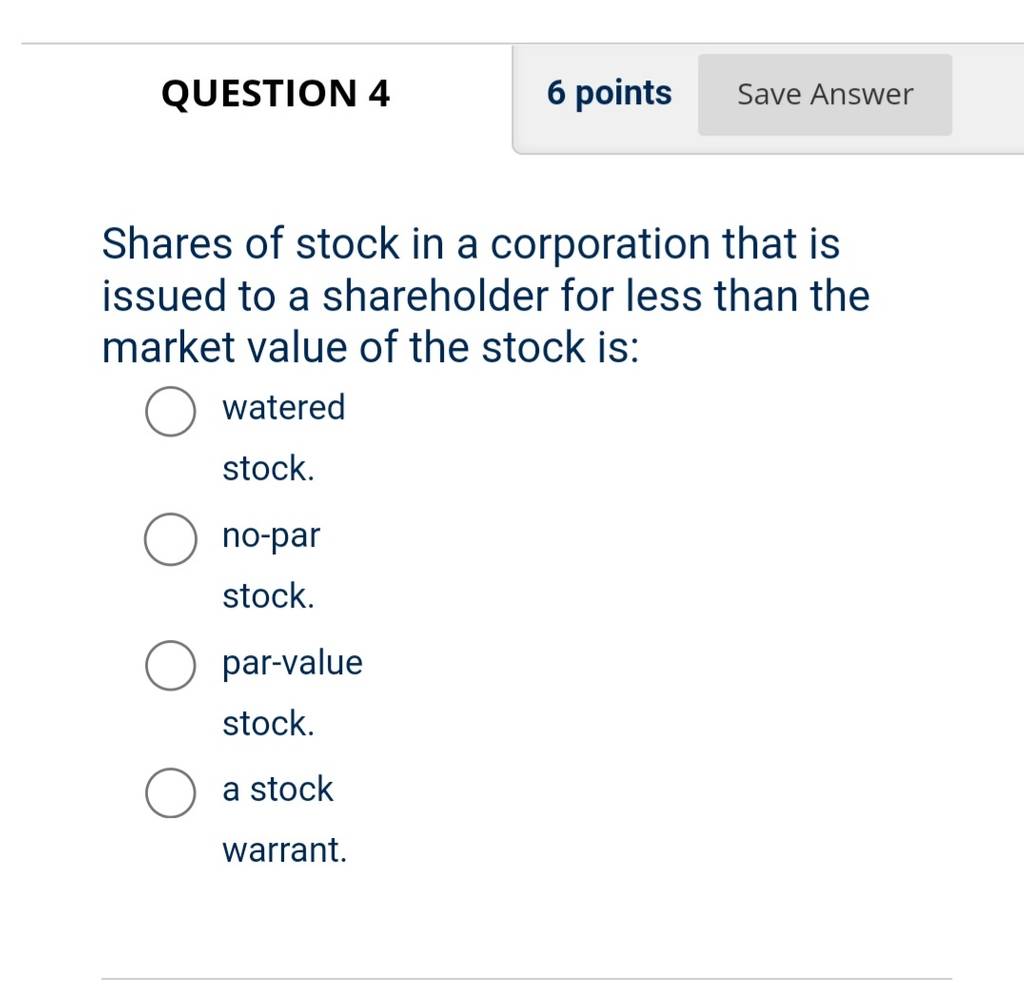
Task: Mark the "par-value stock." radio button
Action: pos(170,666)
